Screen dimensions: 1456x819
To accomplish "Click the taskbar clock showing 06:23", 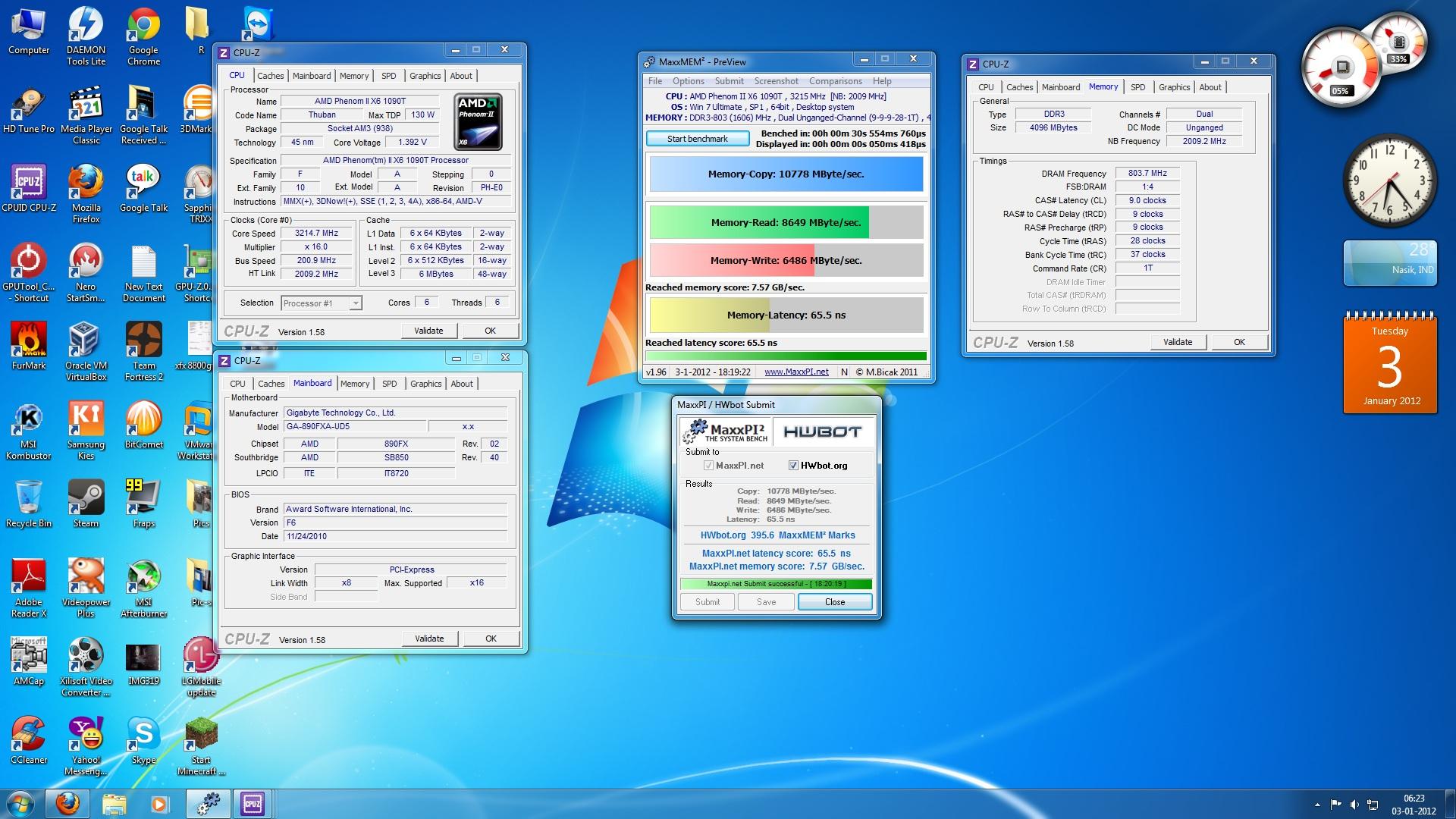I will click(1414, 805).
